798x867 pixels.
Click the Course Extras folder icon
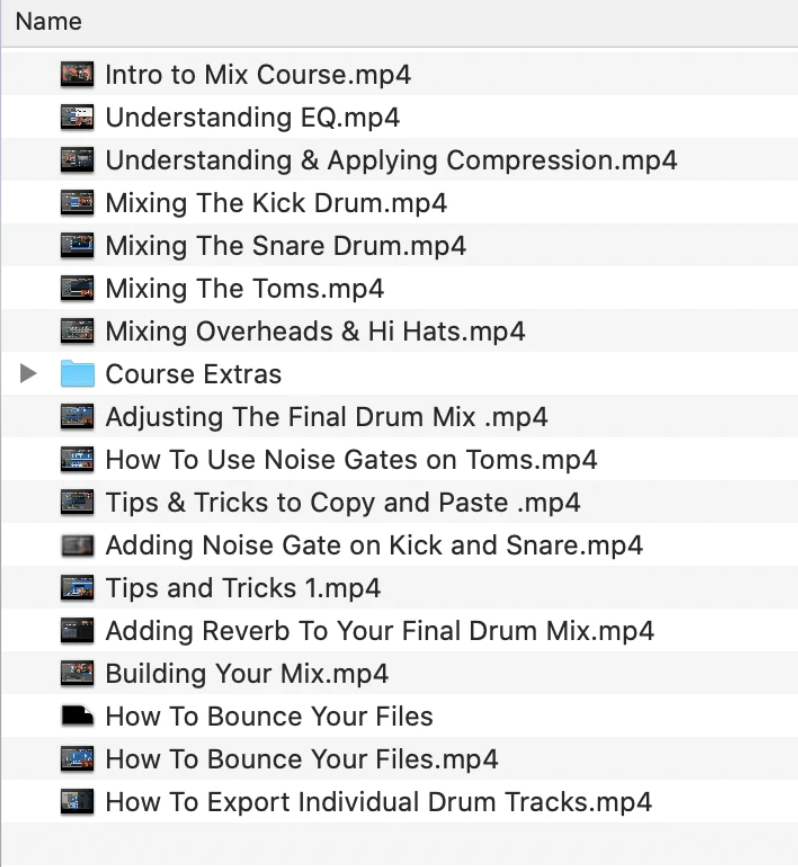click(x=77, y=374)
